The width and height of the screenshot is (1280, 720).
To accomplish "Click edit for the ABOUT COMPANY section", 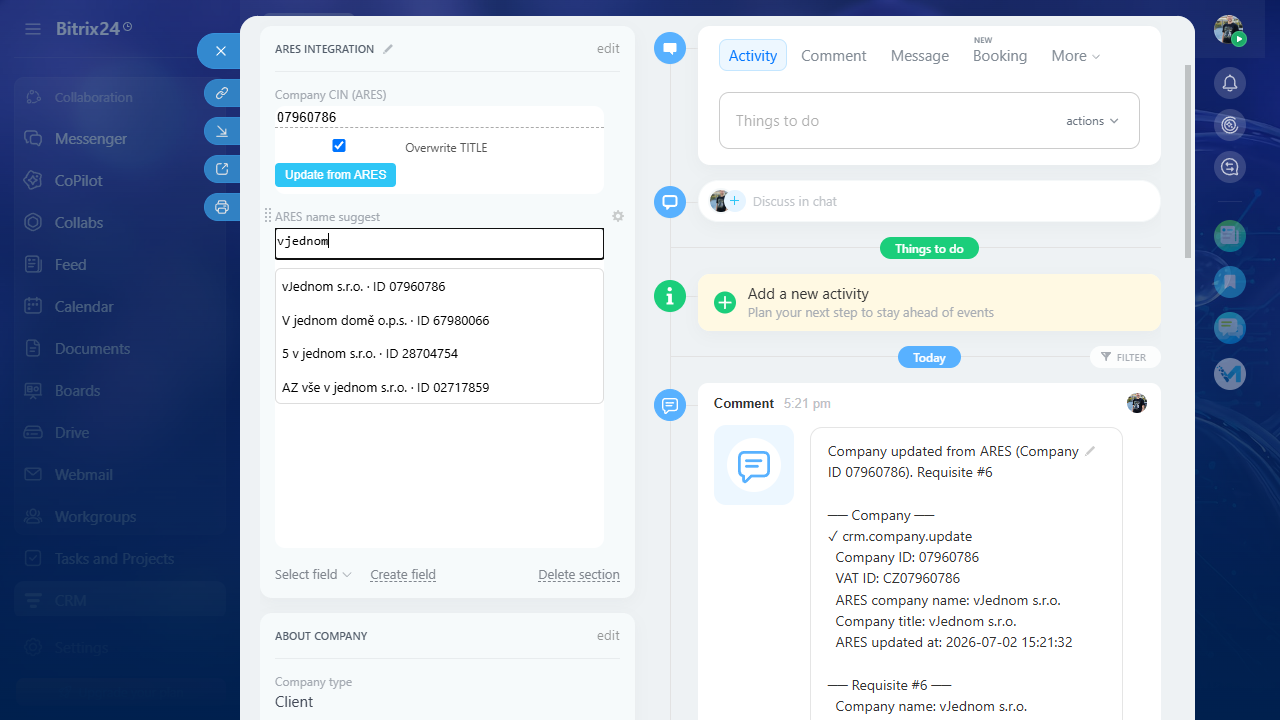I will point(608,636).
